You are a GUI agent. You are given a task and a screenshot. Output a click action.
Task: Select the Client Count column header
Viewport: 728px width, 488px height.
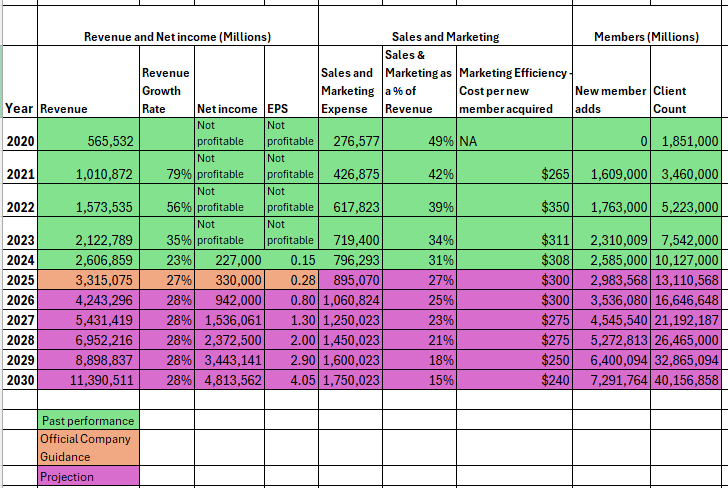(x=686, y=82)
